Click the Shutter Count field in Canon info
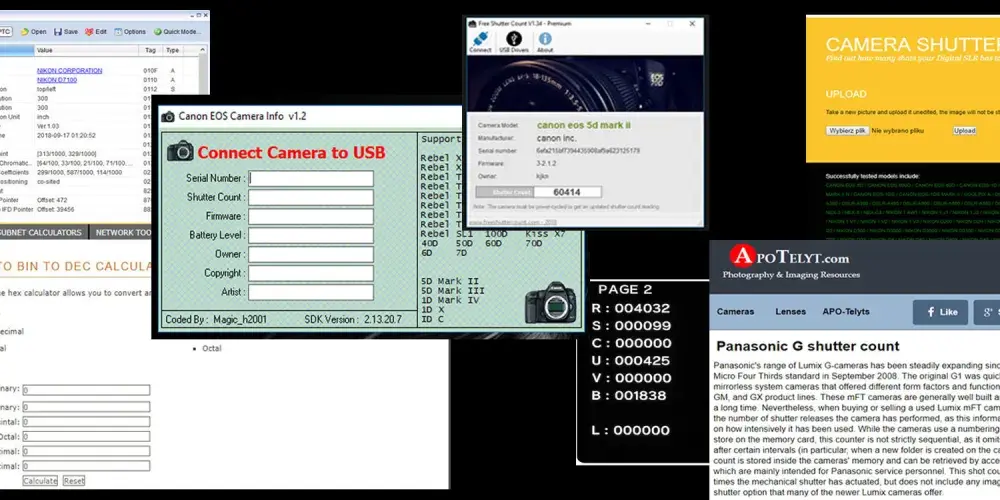Screen dimensions: 1000x500 [x=311, y=198]
